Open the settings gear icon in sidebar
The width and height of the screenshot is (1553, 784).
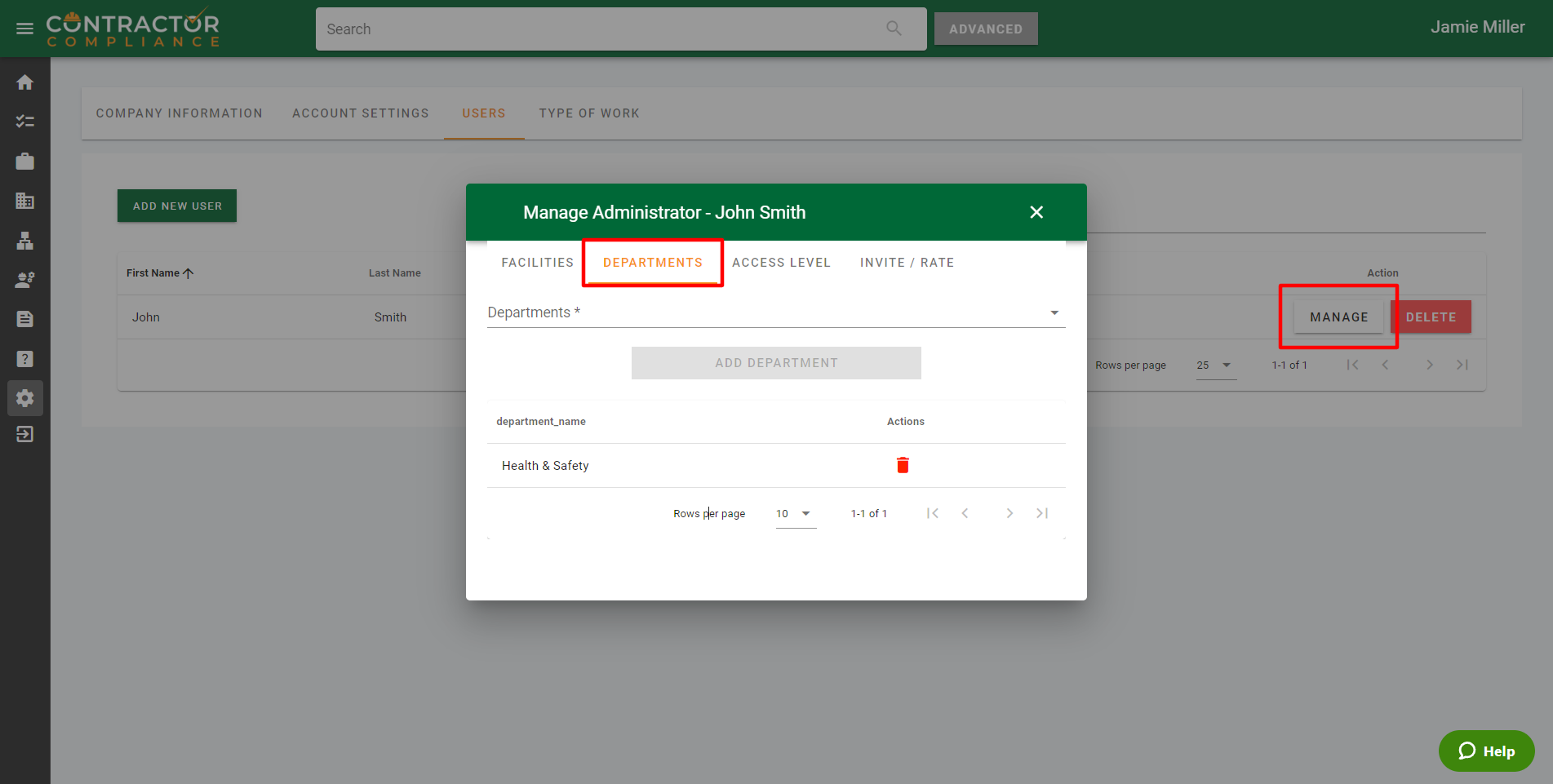pos(24,398)
